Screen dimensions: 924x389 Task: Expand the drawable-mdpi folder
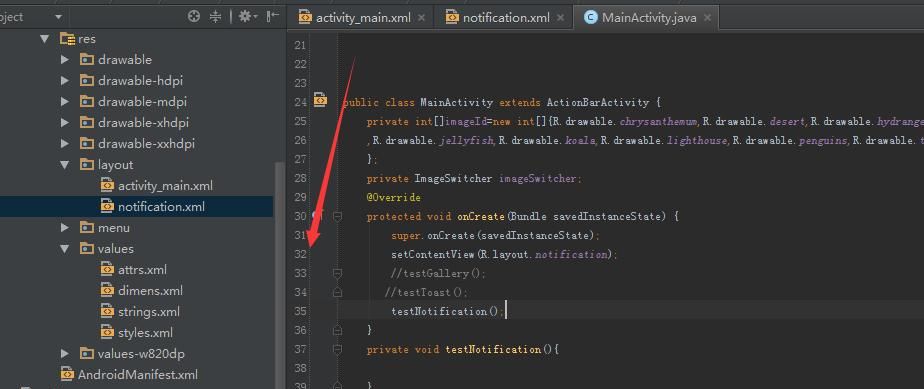click(65, 102)
